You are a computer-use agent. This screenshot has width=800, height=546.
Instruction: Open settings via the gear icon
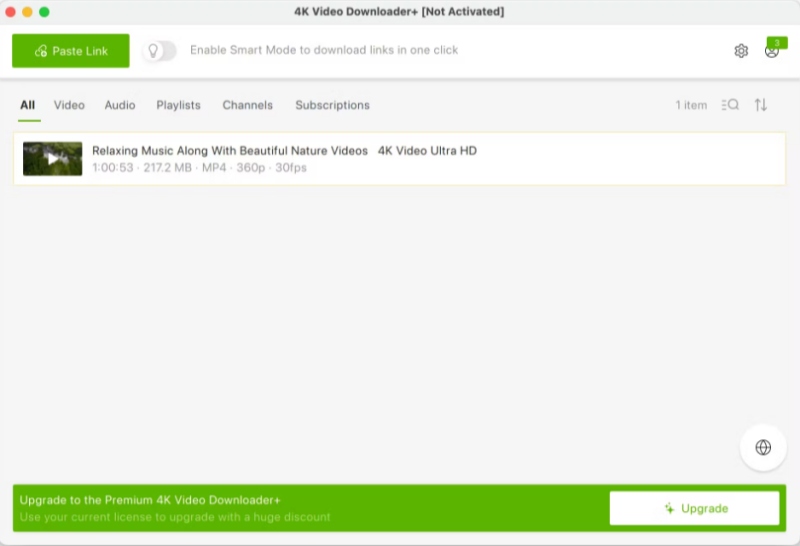741,51
